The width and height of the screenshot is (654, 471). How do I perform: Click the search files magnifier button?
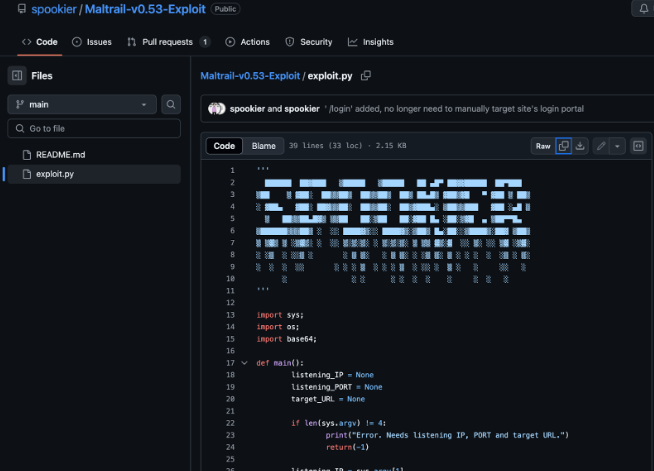pos(171,104)
